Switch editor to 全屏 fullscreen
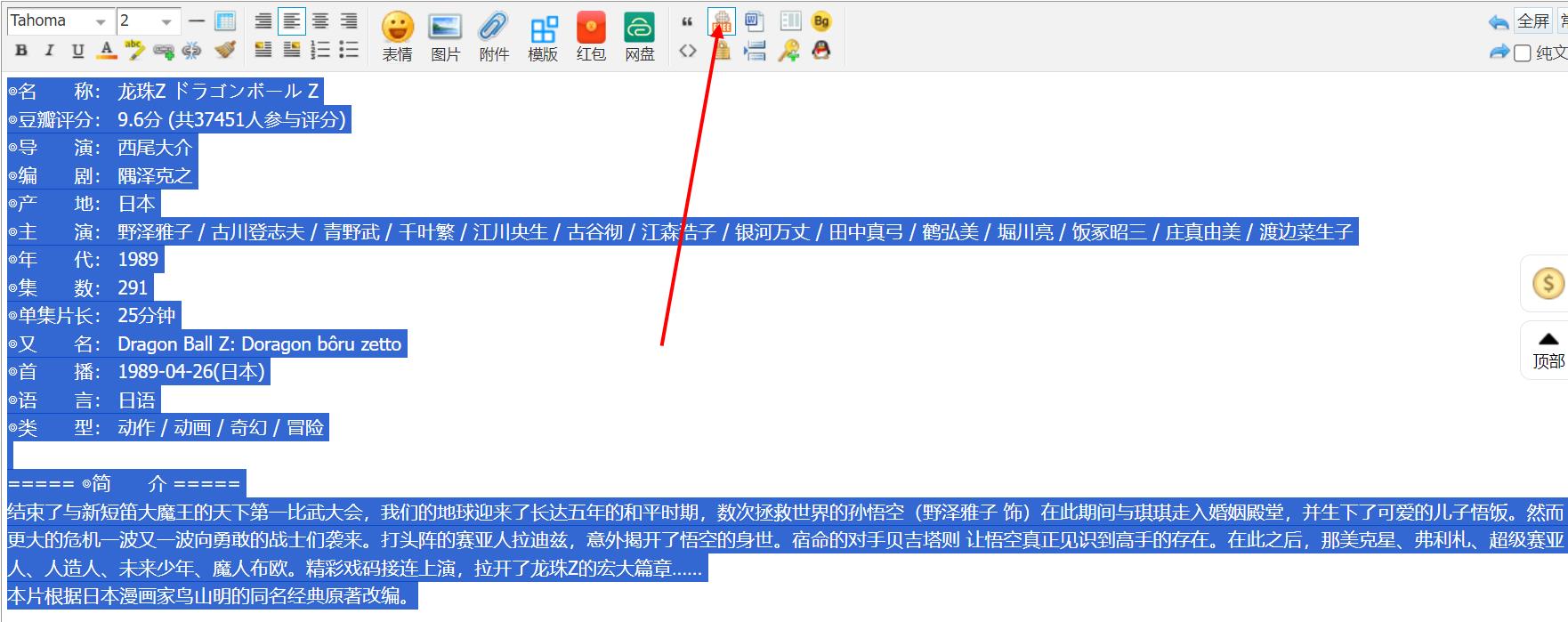The width and height of the screenshot is (1568, 622). pyautogui.click(x=1533, y=21)
